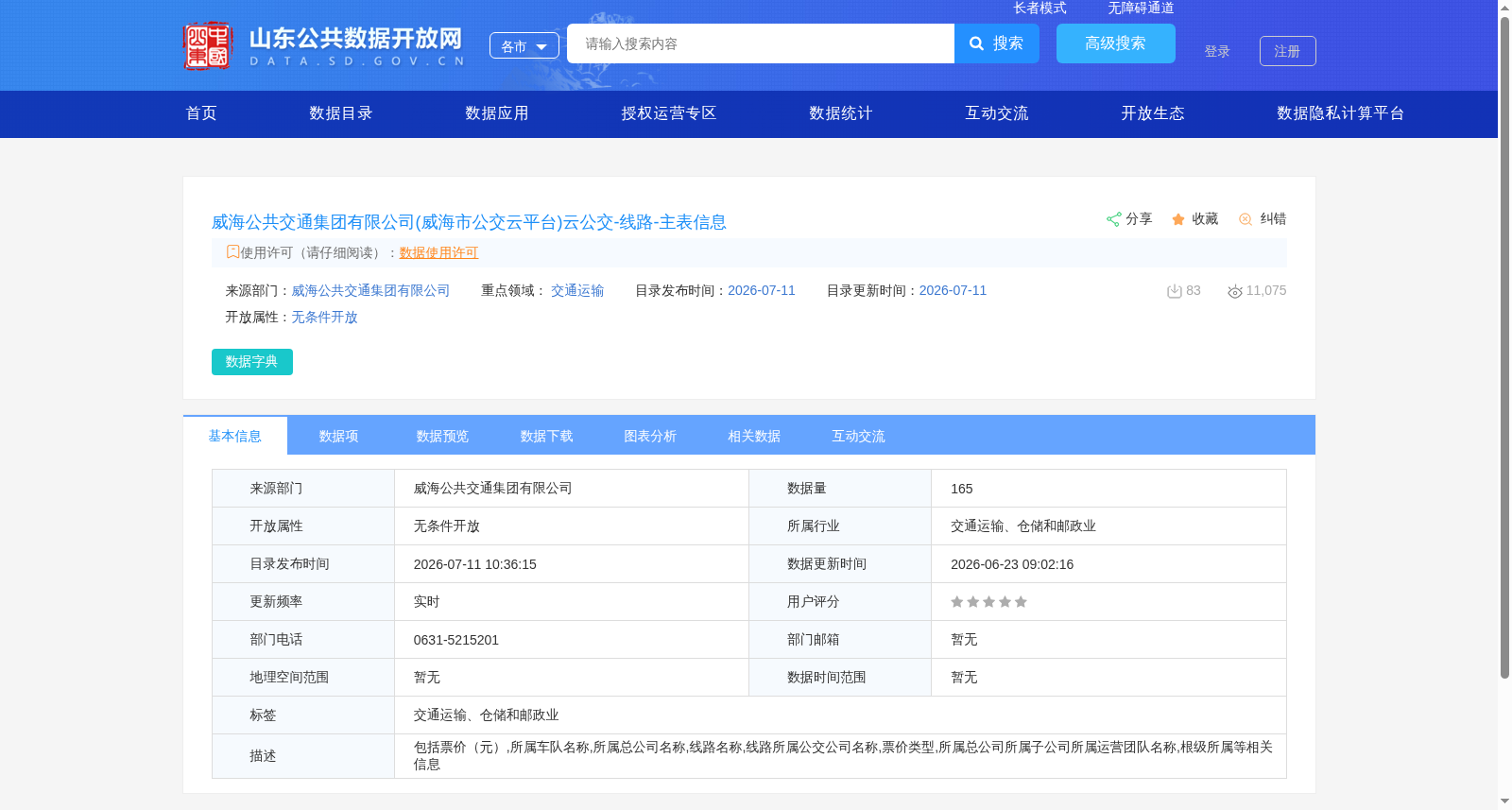Click the search input field
The height and width of the screenshot is (810, 1512).
point(761,43)
